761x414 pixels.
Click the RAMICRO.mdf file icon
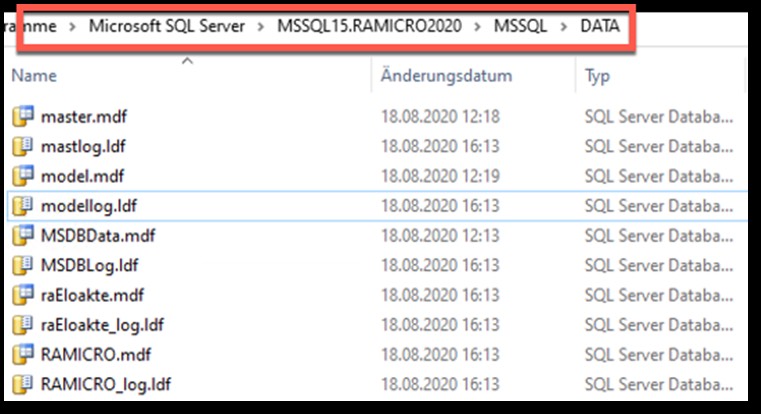pos(23,354)
